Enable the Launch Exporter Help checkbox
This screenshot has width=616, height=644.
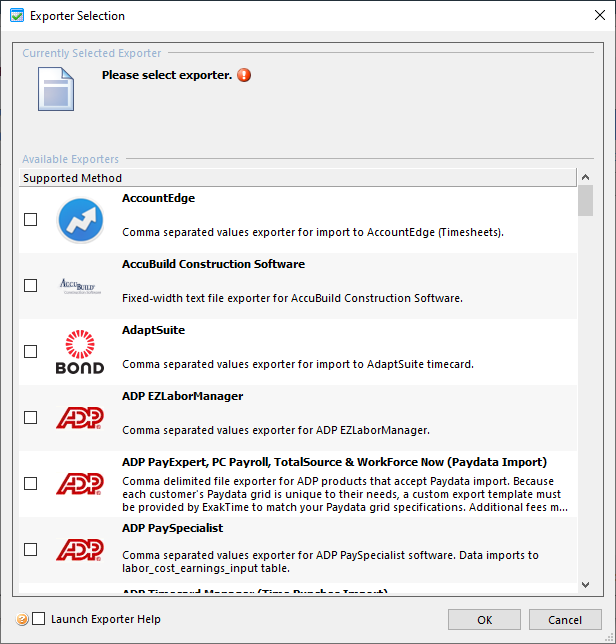39,619
